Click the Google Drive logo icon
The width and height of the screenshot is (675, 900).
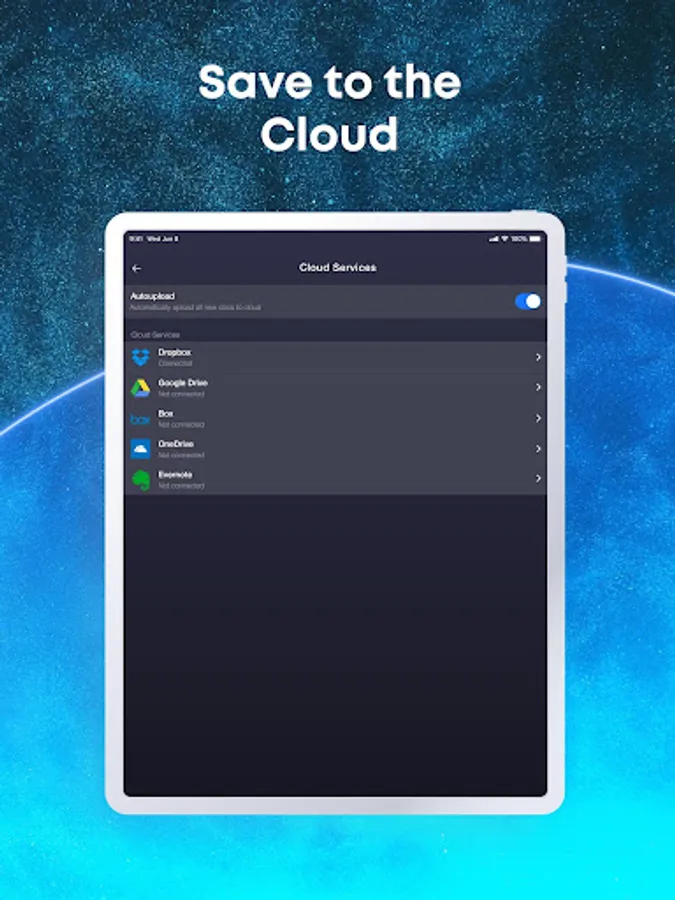coord(141,388)
